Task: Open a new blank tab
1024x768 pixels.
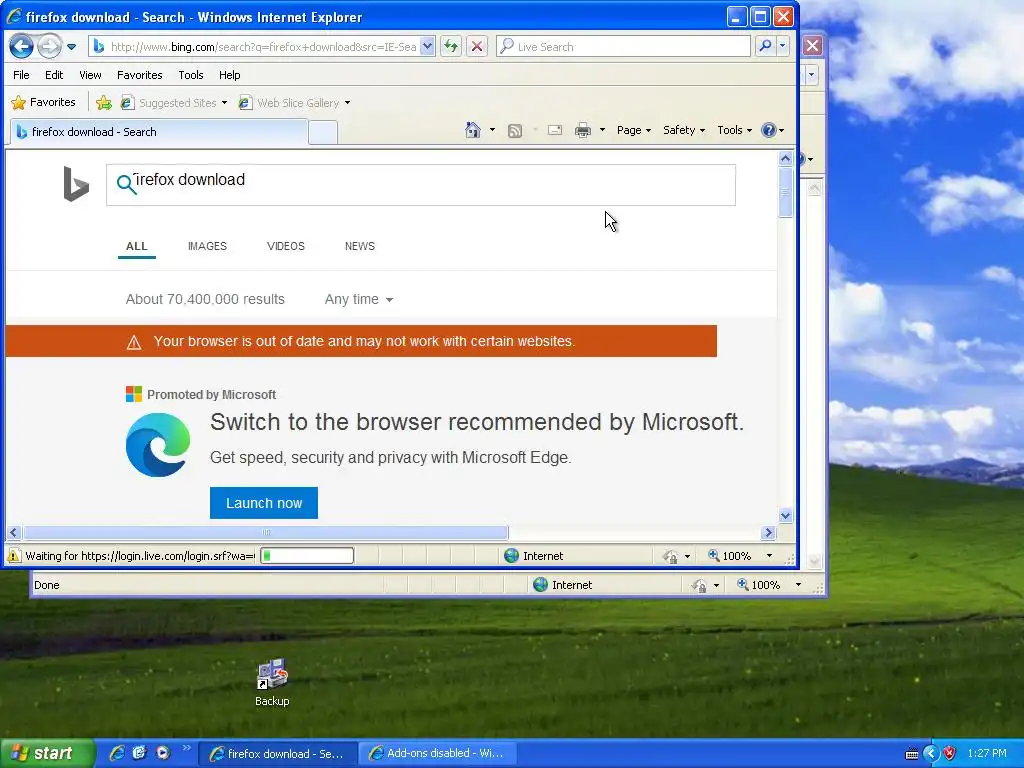Action: (323, 133)
